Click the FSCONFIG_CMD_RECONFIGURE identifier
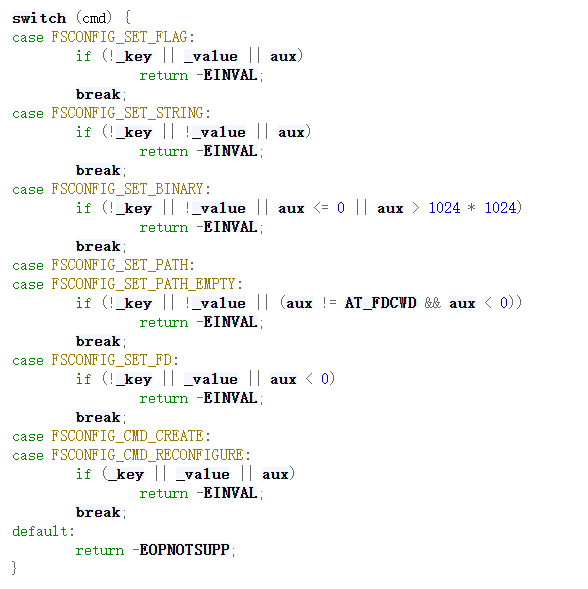Screen dimensions: 588x589 pos(147,455)
